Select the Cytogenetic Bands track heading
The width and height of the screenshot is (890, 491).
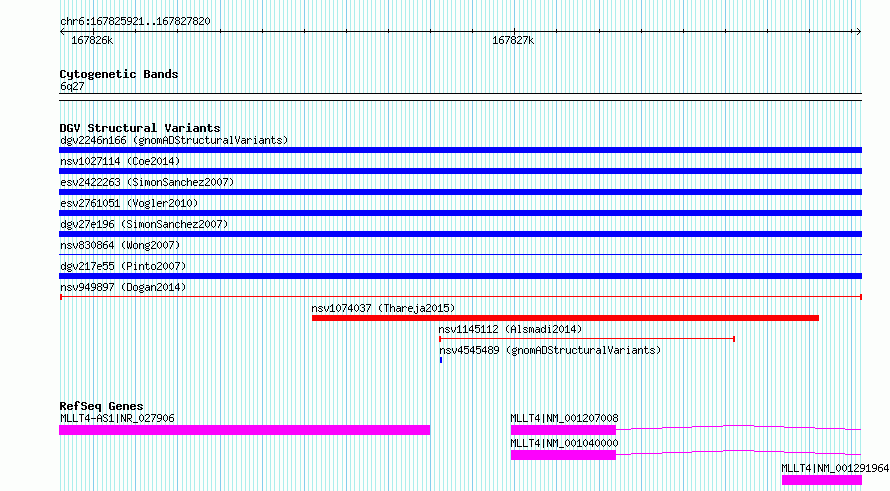point(119,74)
